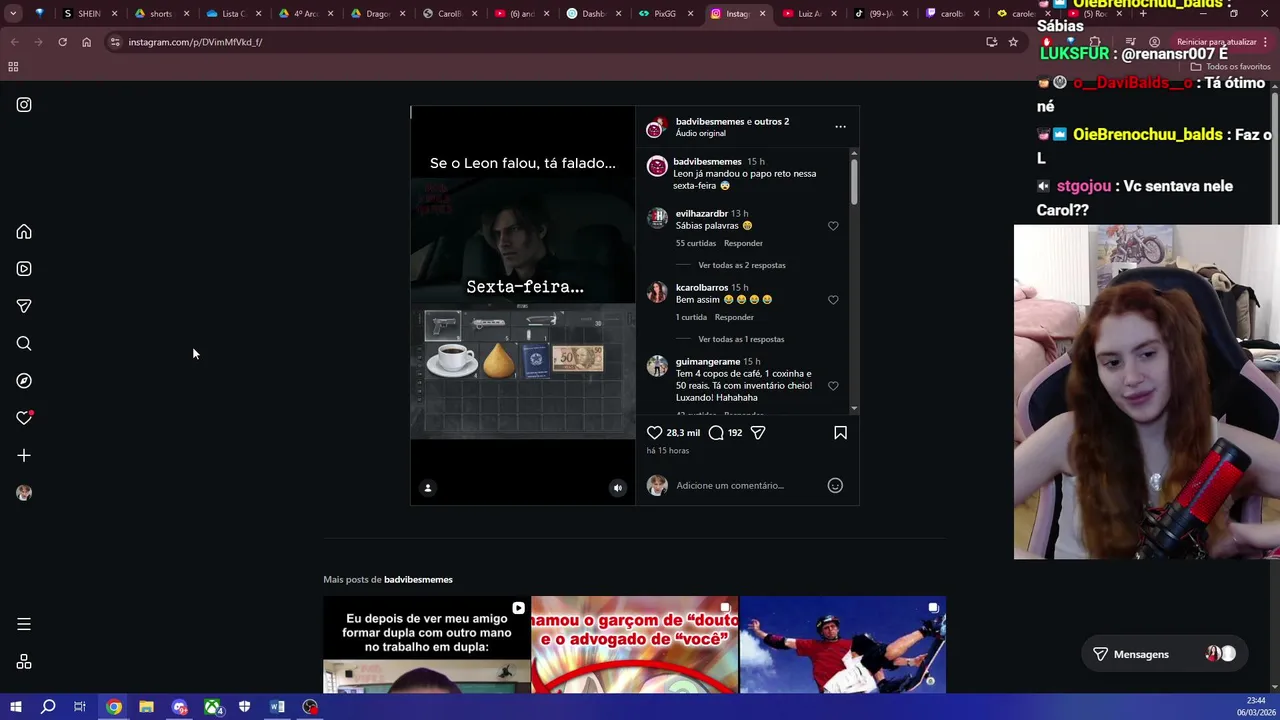Screen dimensions: 1280x720
Task: Reload the page
Action: [62, 42]
